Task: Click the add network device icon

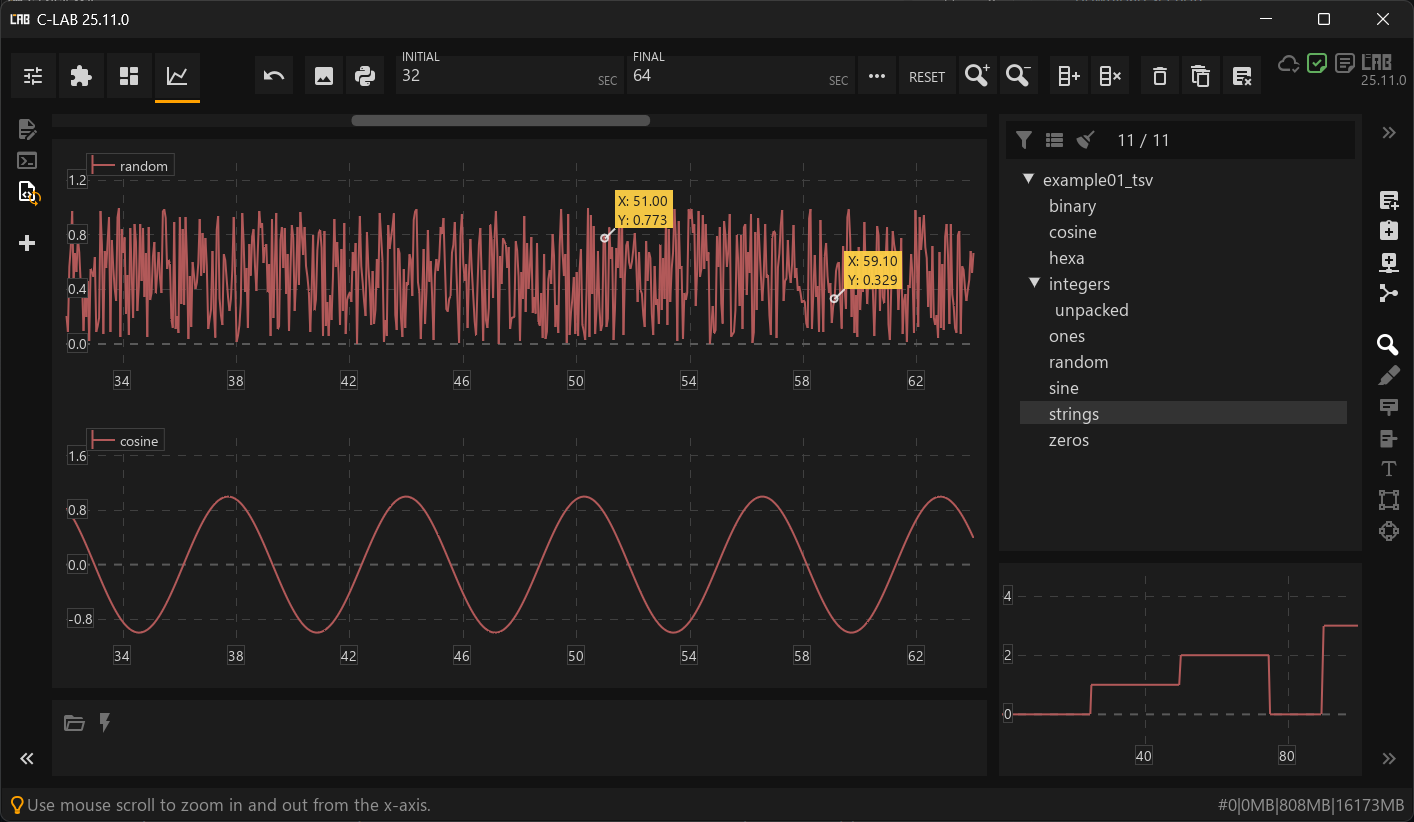Action: point(1389,262)
